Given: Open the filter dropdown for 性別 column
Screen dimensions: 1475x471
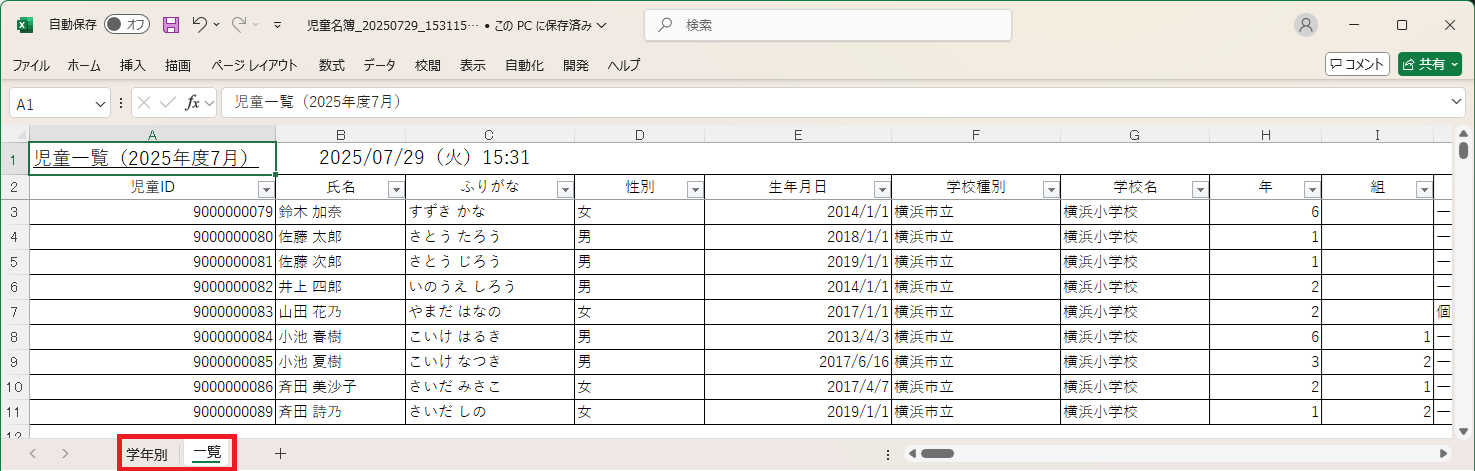Looking at the screenshot, I should click(695, 189).
